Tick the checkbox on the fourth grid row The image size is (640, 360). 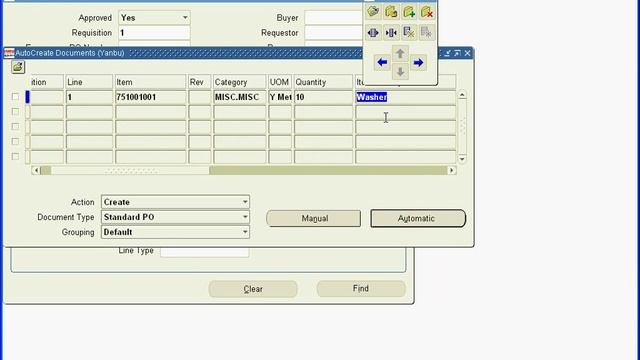coord(15,141)
